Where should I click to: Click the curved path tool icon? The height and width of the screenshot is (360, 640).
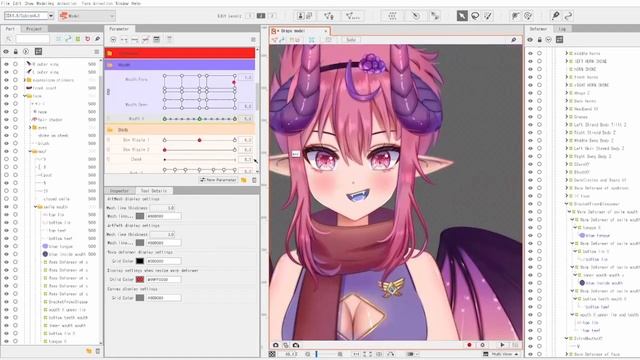coord(568,16)
